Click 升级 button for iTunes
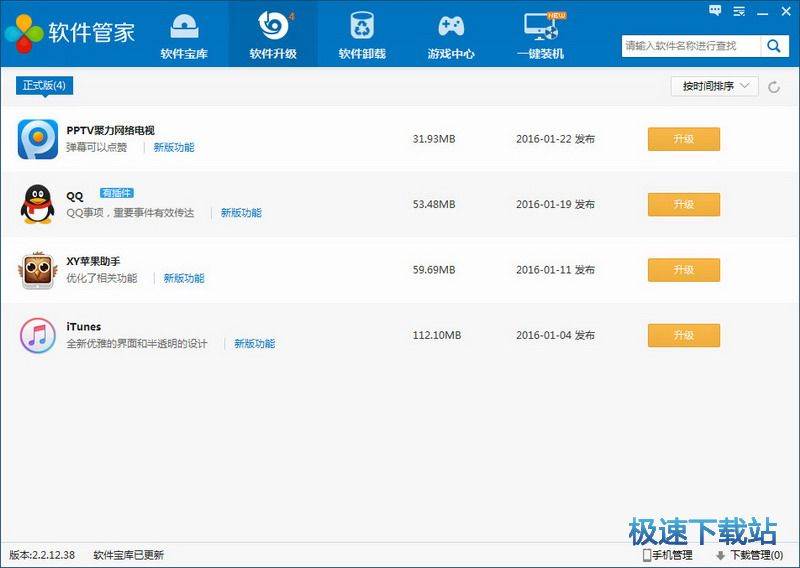The height and width of the screenshot is (568, 800). click(x=683, y=335)
